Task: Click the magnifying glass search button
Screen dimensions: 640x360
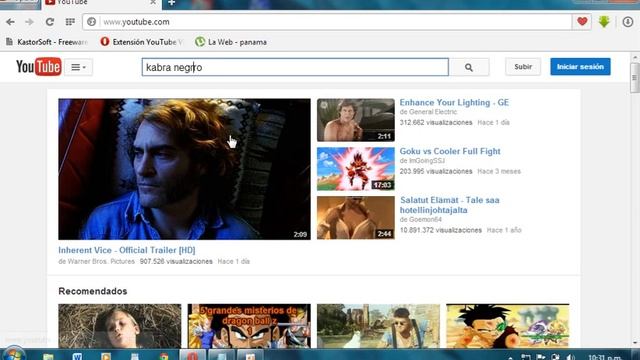Action: [469, 67]
